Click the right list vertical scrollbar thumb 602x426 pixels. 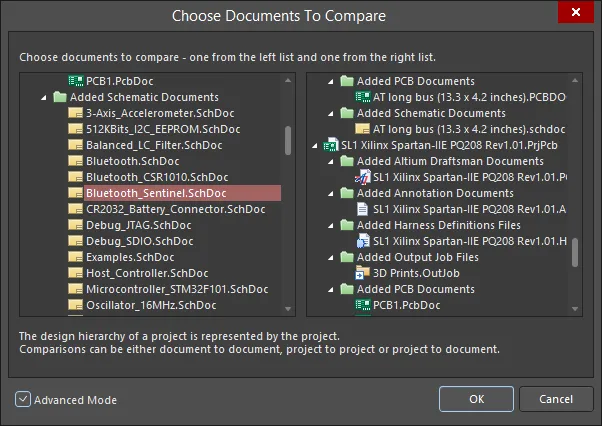(575, 254)
